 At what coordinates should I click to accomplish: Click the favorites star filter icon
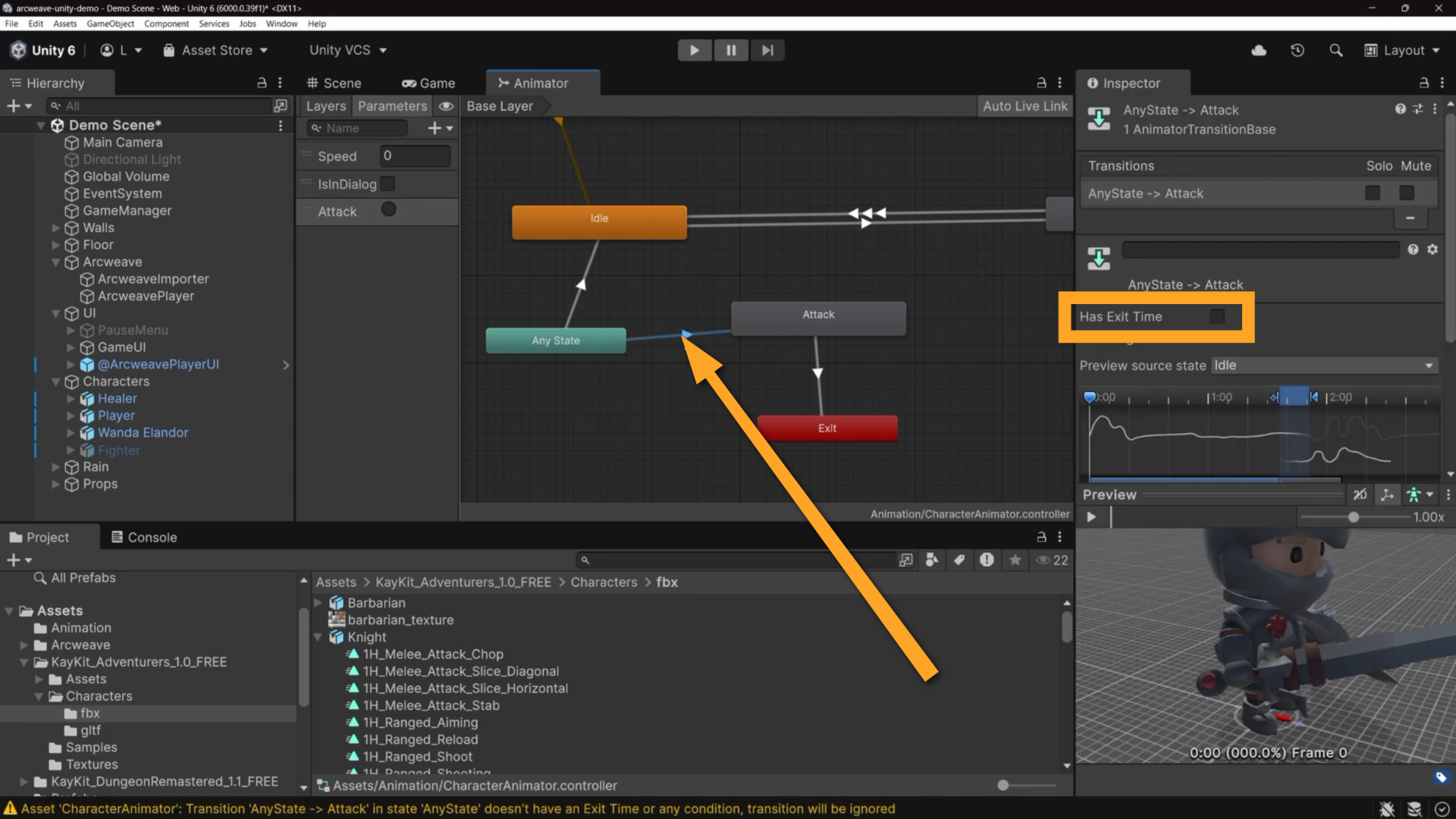(1015, 560)
